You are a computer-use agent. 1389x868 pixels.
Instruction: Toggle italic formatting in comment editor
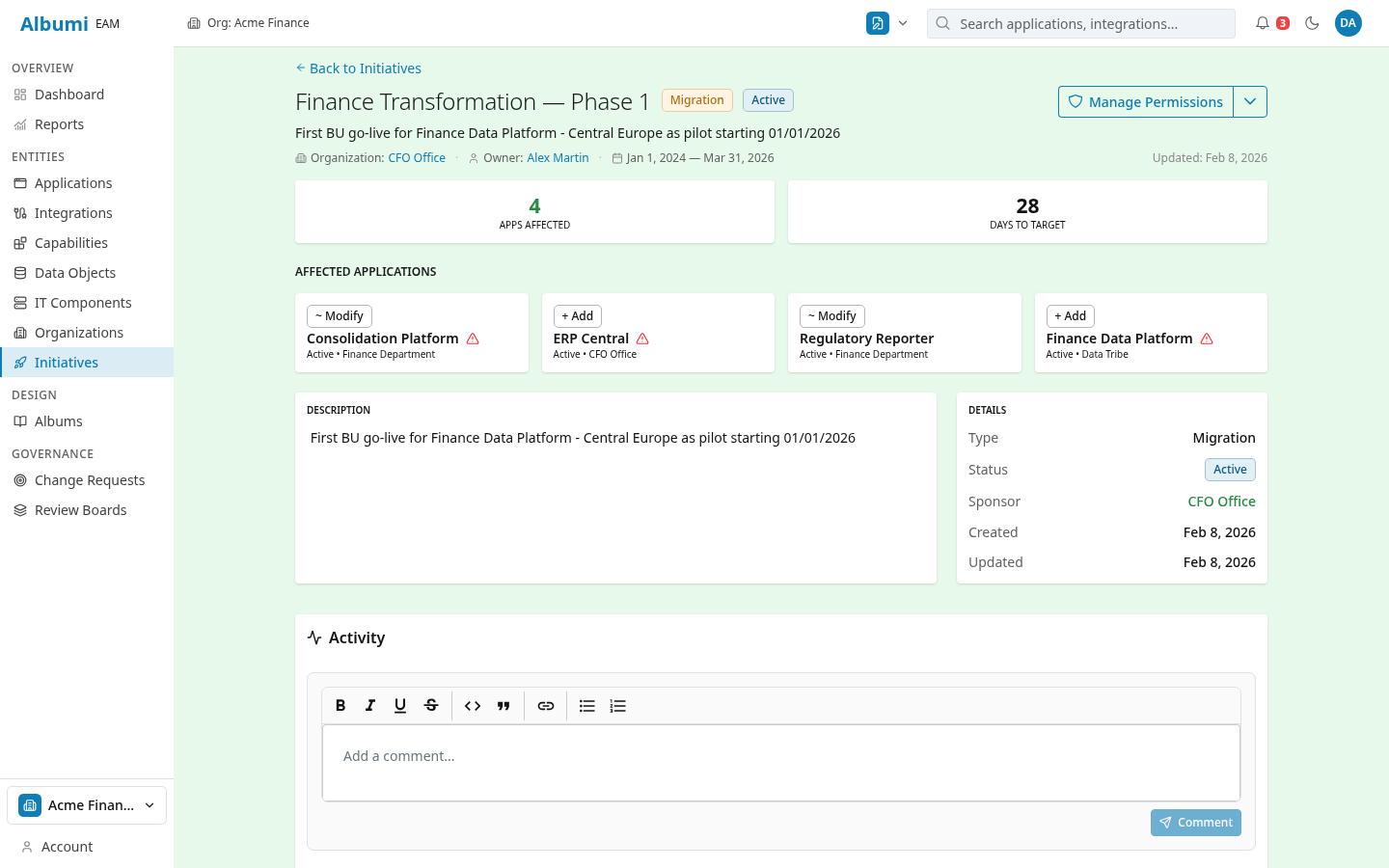pyautogui.click(x=370, y=706)
